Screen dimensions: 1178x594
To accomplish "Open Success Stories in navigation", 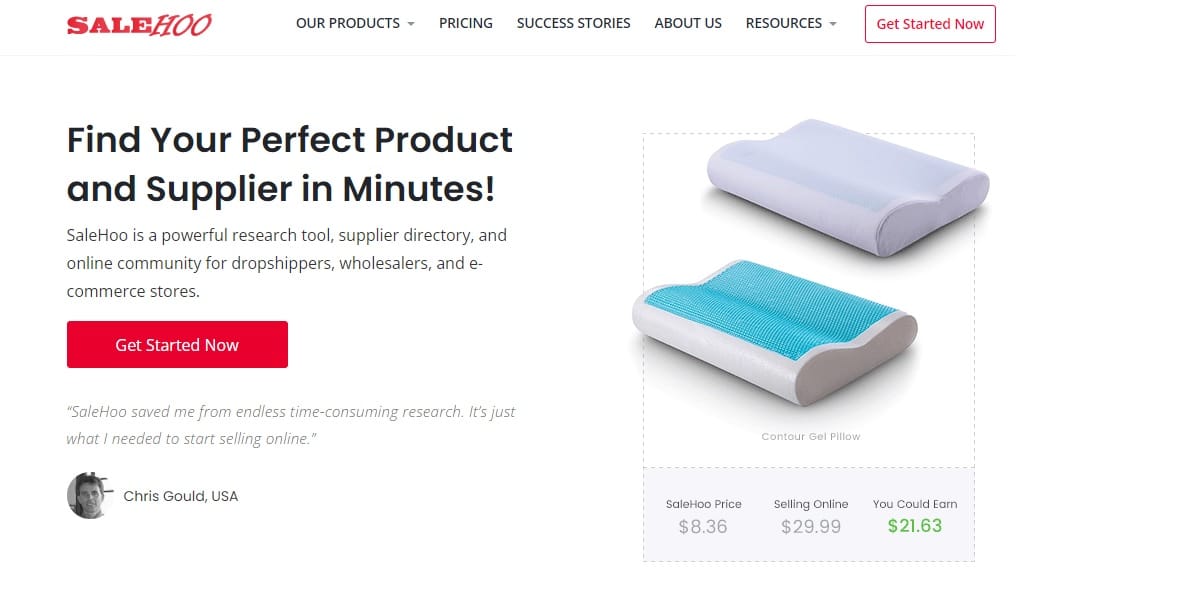I will click(x=573, y=23).
